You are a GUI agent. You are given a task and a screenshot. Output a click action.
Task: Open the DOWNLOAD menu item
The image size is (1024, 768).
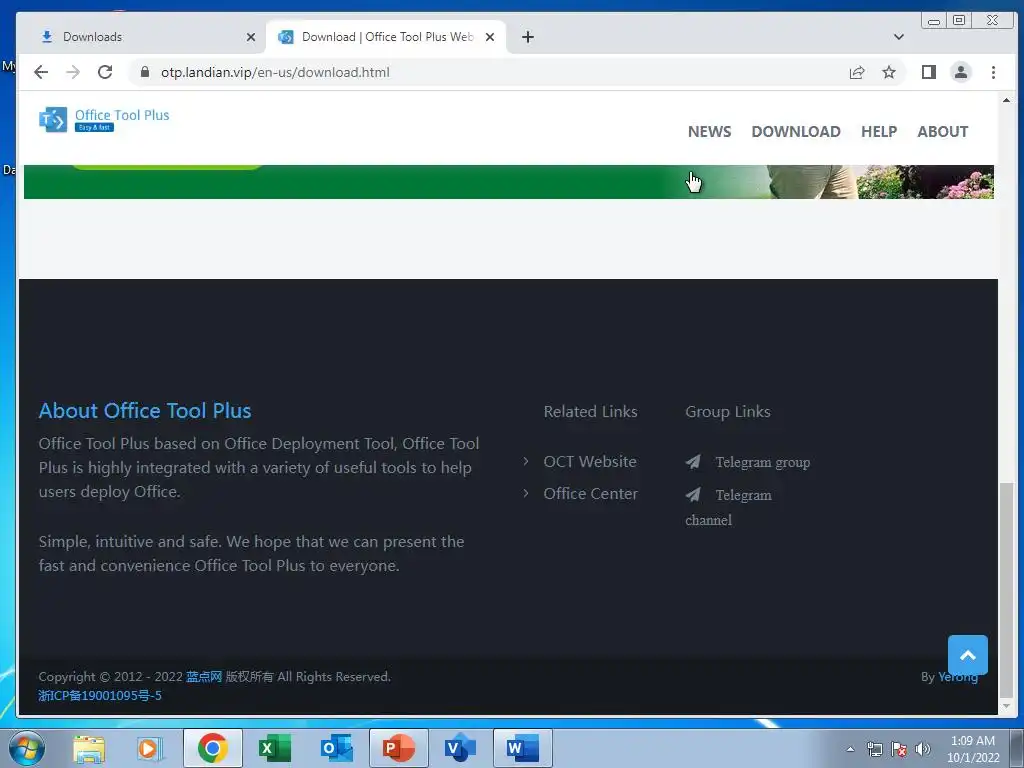[795, 131]
